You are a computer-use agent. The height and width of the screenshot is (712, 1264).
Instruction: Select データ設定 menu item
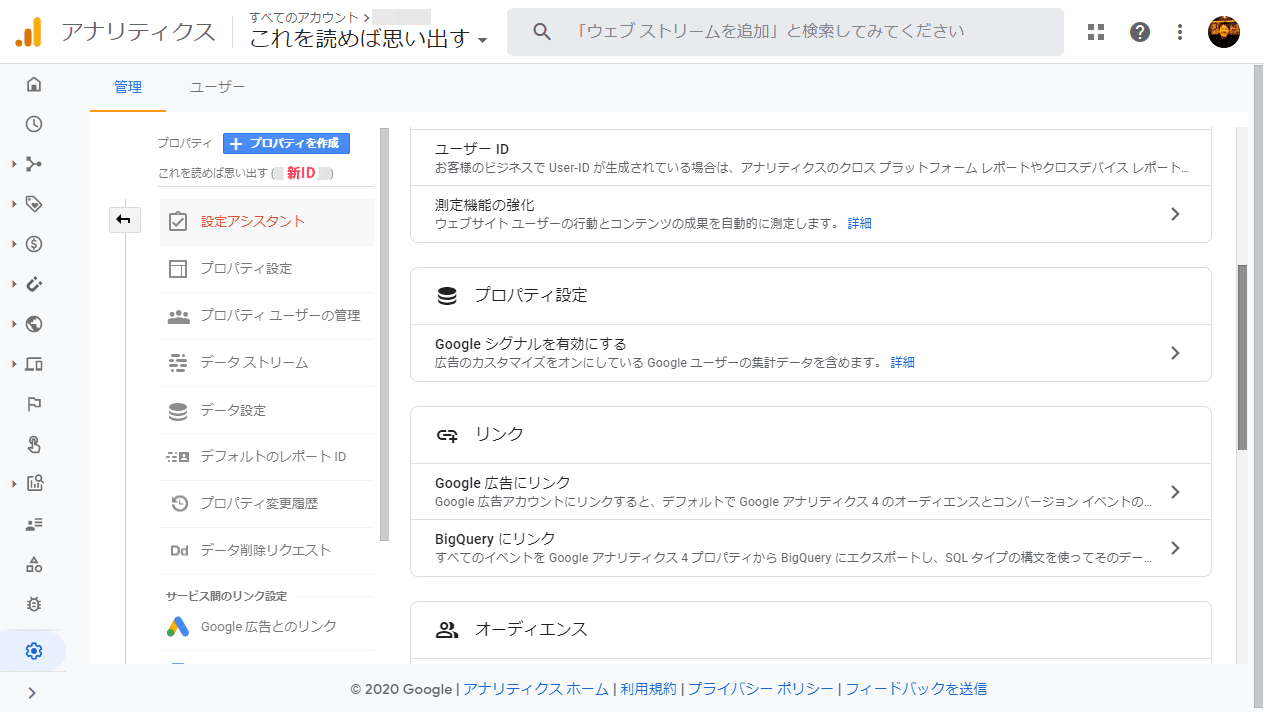click(x=267, y=410)
